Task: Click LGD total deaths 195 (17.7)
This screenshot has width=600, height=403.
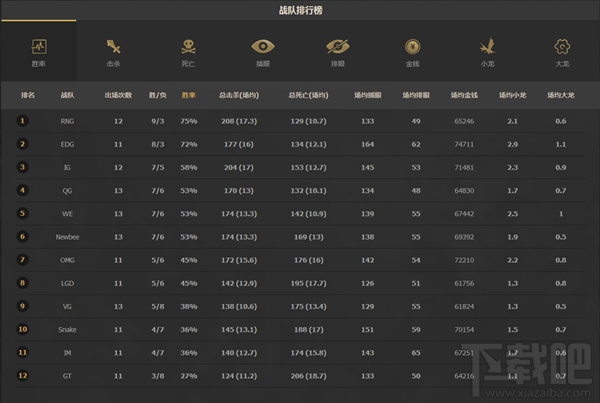Action: tap(308, 283)
